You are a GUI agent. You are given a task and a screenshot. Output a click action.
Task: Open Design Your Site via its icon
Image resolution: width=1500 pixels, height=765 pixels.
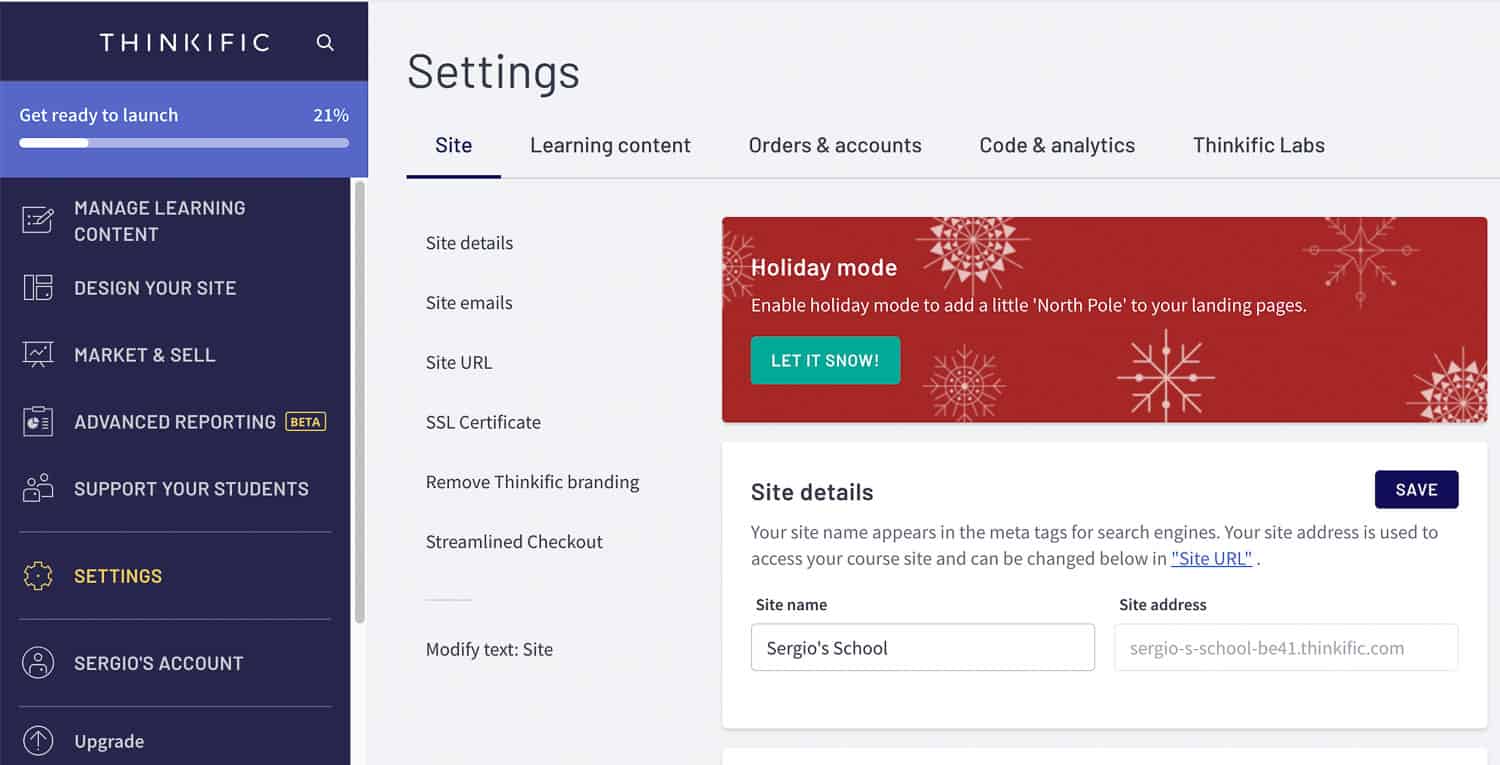[38, 288]
